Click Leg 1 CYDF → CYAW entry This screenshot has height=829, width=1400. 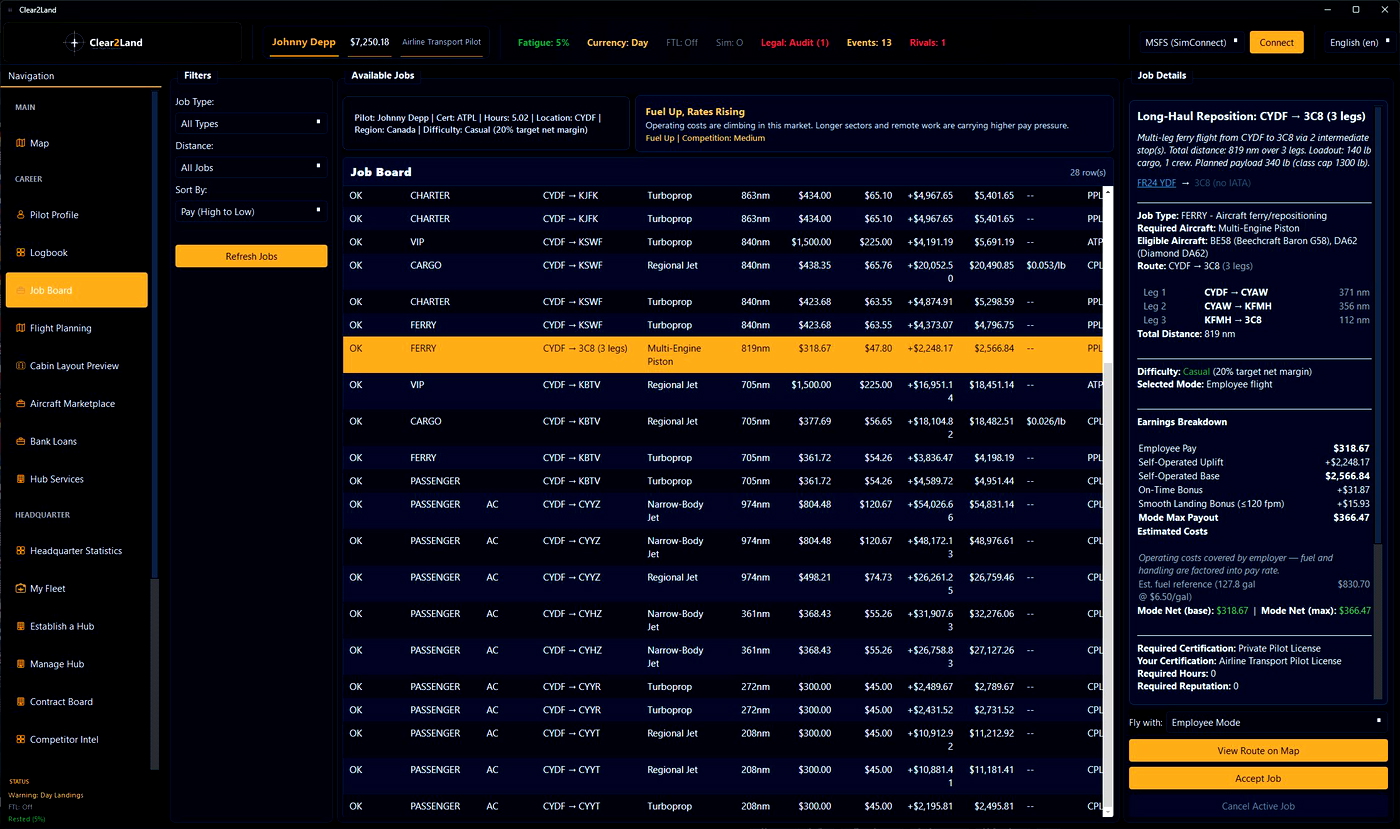pyautogui.click(x=1256, y=292)
